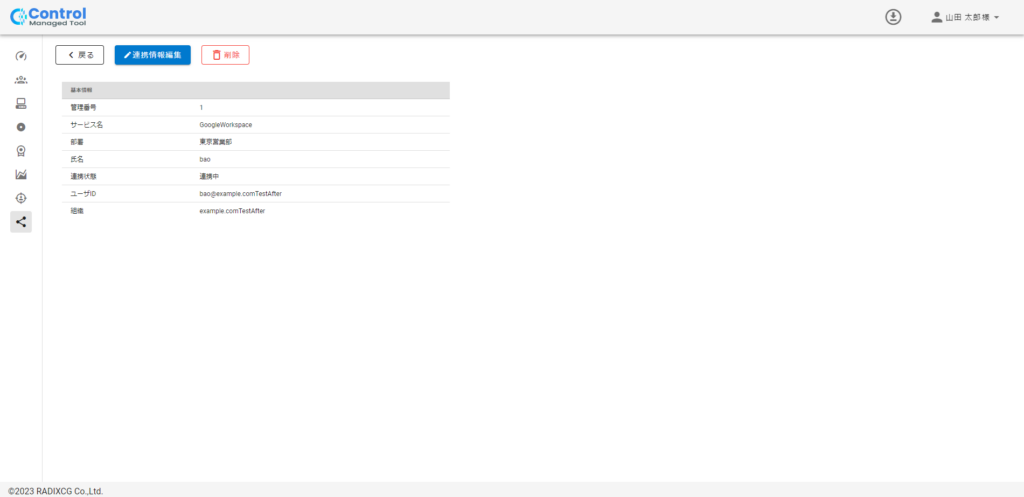Image resolution: width=1024 pixels, height=497 pixels.
Task: Click the 東京営業部 department value
Action: (x=216, y=142)
